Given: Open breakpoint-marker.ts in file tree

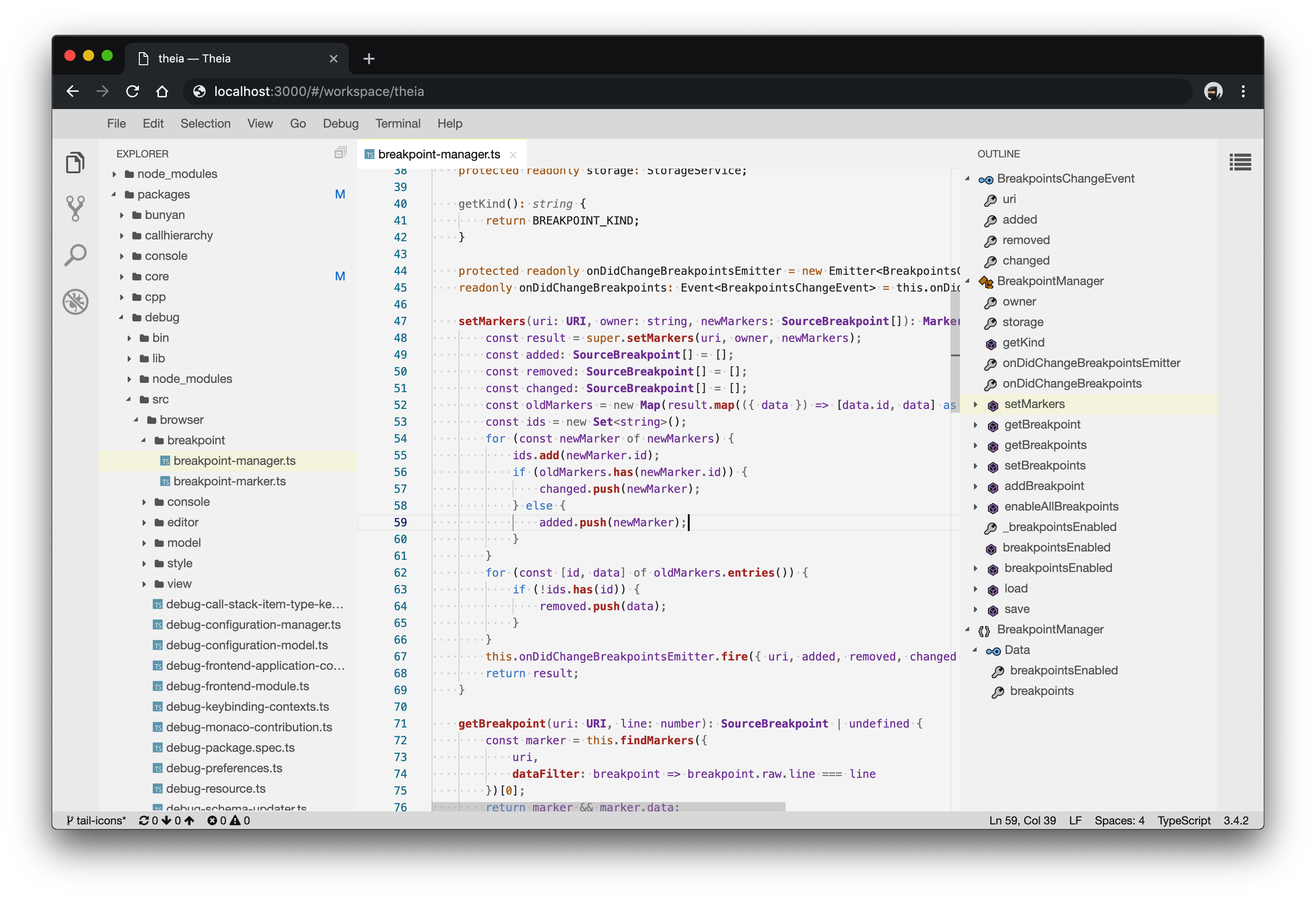Looking at the screenshot, I should coord(229,482).
